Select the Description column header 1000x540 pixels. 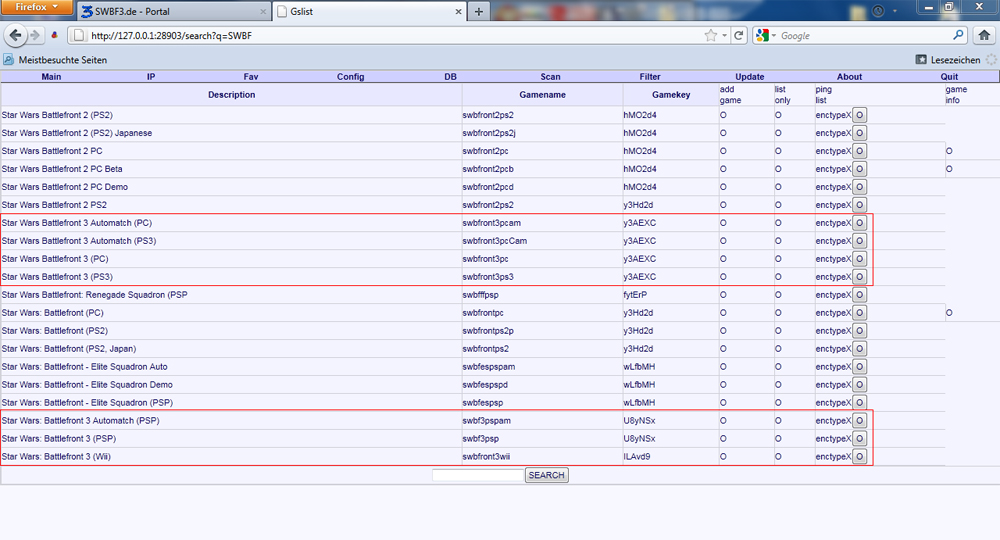[232, 94]
